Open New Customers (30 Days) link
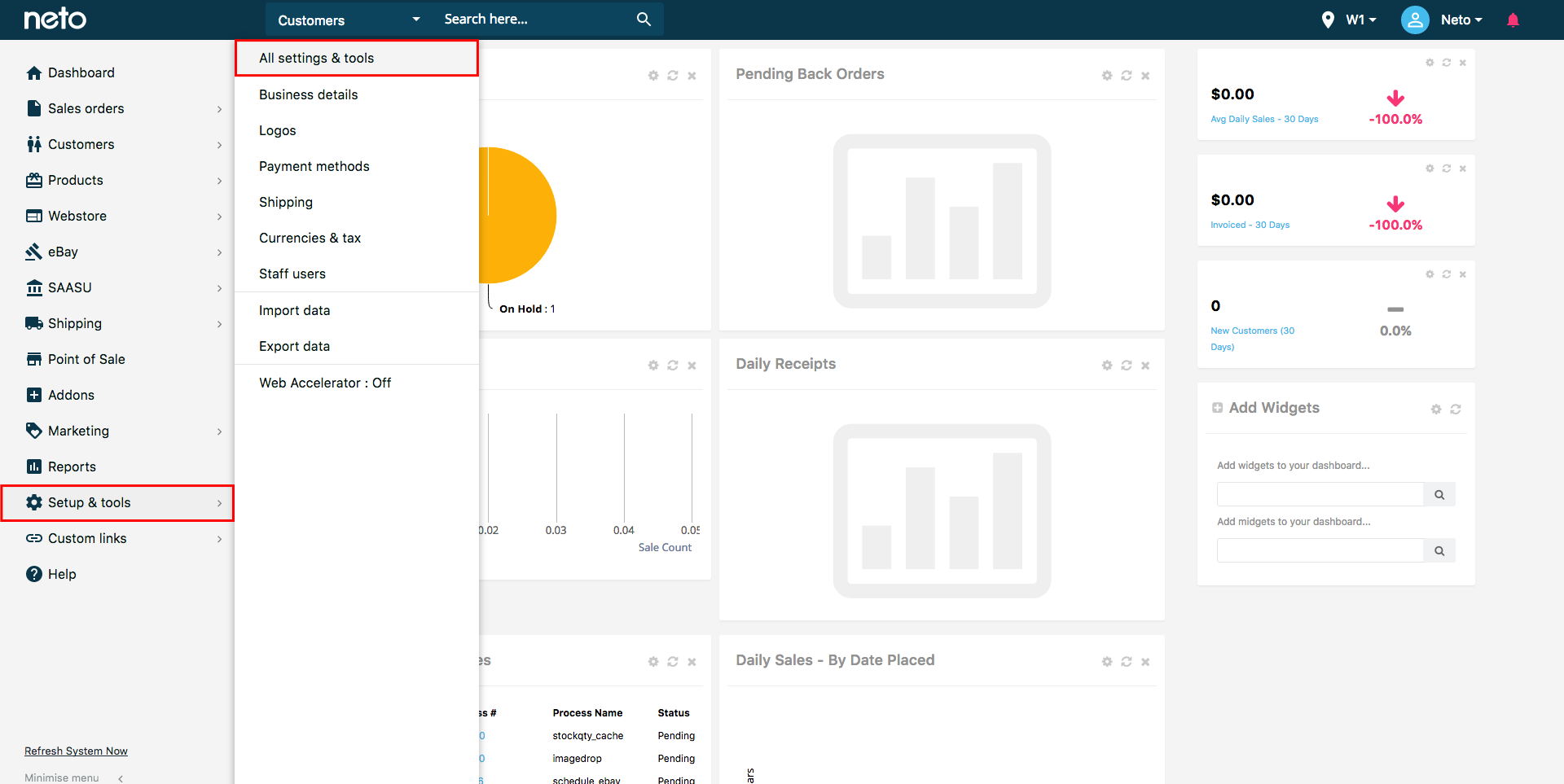Viewport: 1564px width, 784px height. point(1252,339)
